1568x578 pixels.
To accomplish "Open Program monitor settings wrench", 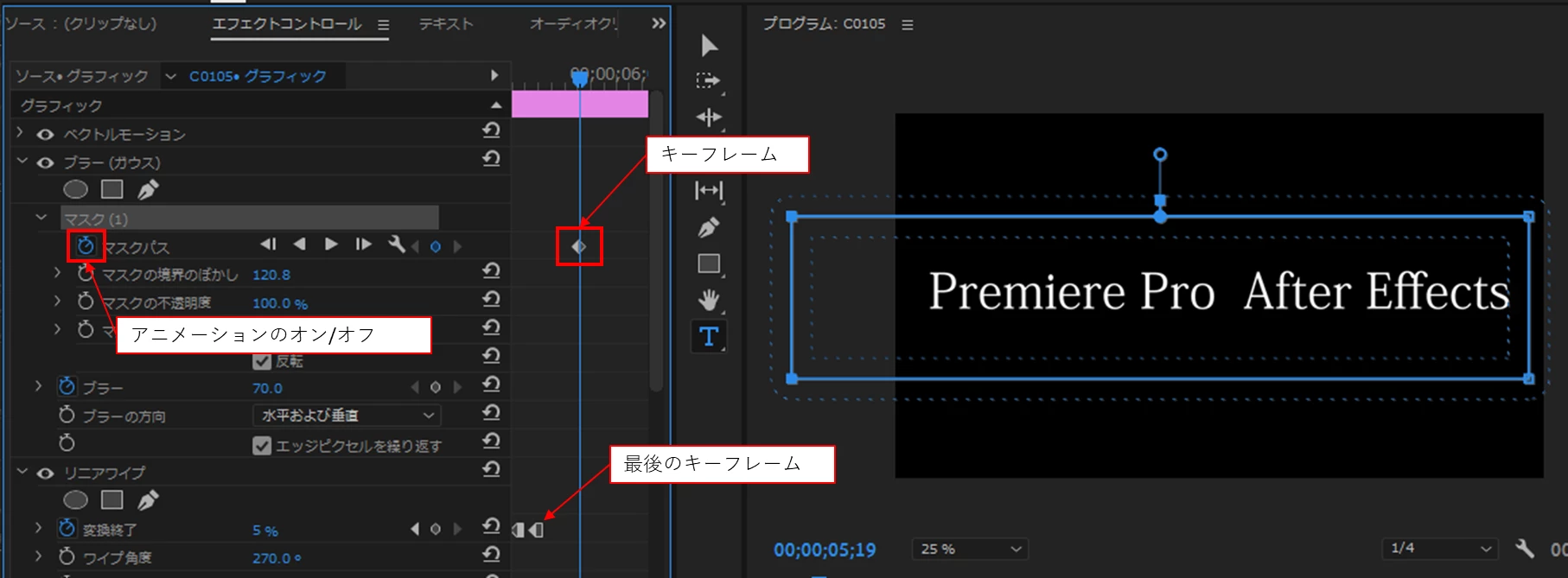I will coord(1525,548).
